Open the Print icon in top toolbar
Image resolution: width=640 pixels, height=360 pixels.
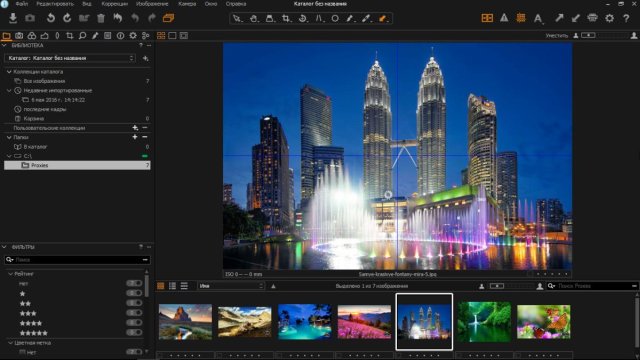tap(592, 18)
